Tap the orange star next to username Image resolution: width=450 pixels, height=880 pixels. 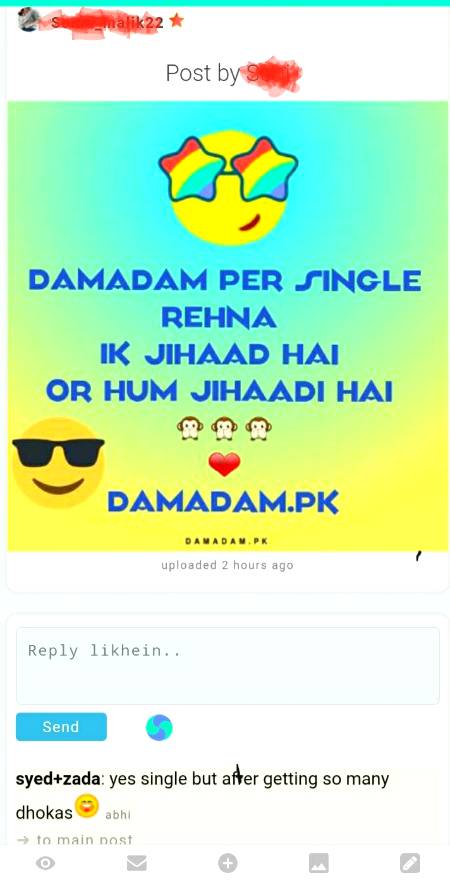click(176, 21)
